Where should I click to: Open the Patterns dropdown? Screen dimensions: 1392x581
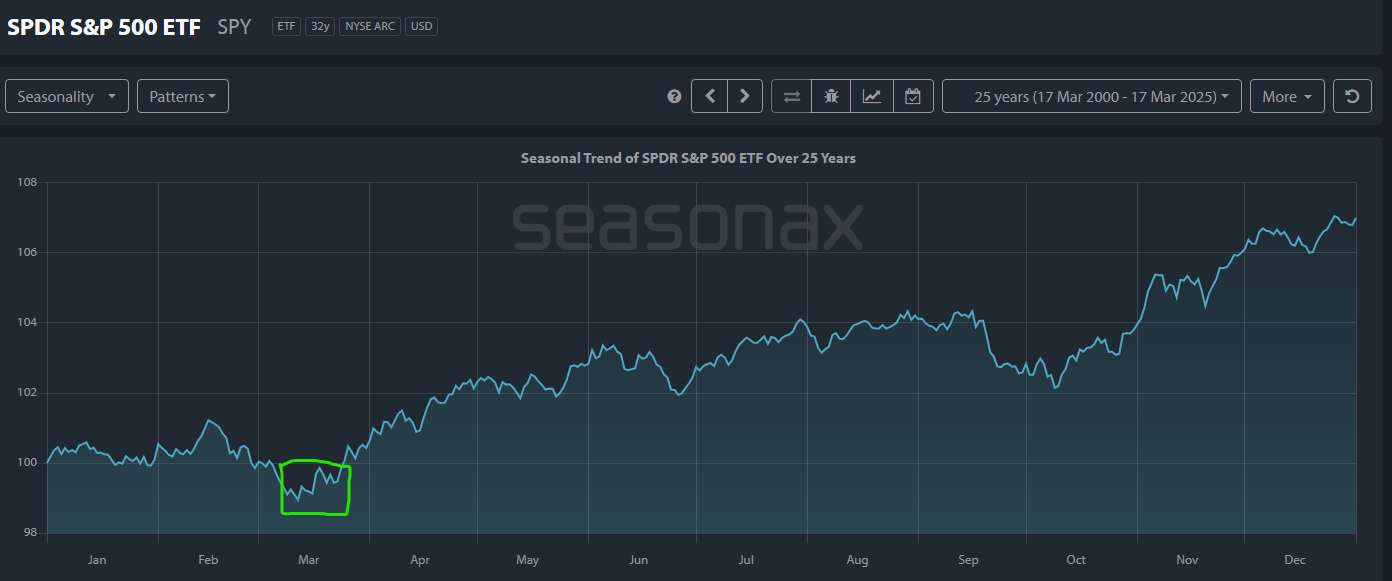tap(183, 96)
